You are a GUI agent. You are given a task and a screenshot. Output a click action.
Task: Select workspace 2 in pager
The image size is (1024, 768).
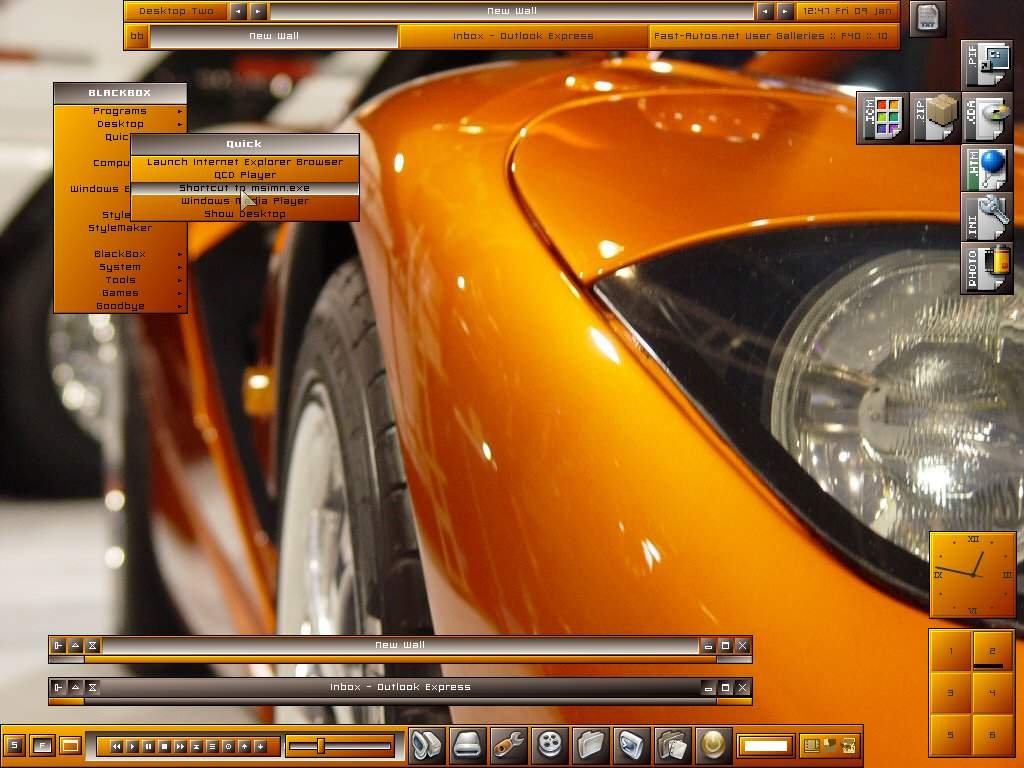993,651
